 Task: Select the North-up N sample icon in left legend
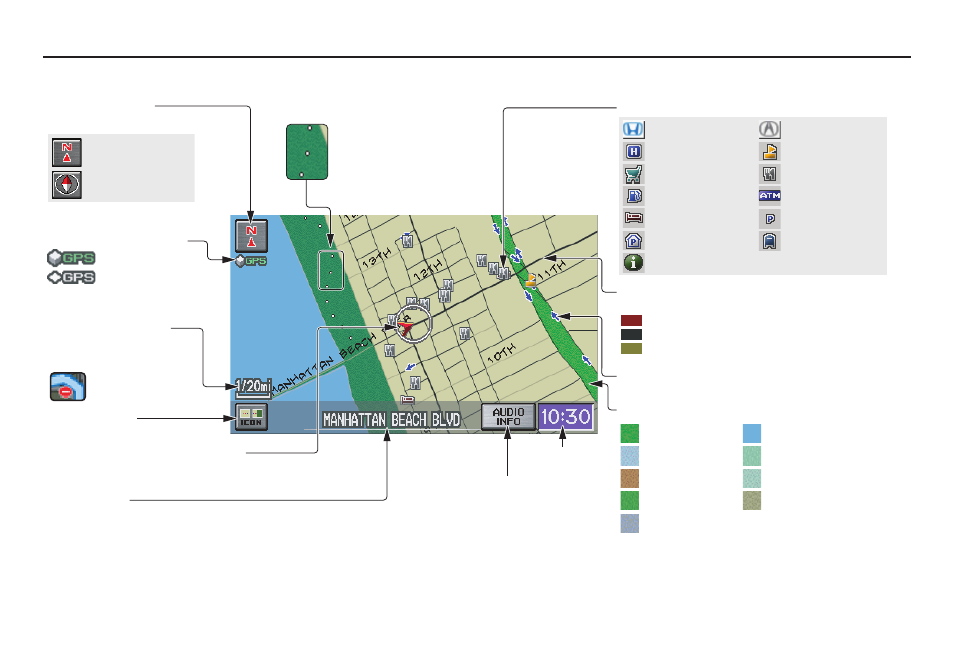pos(67,152)
